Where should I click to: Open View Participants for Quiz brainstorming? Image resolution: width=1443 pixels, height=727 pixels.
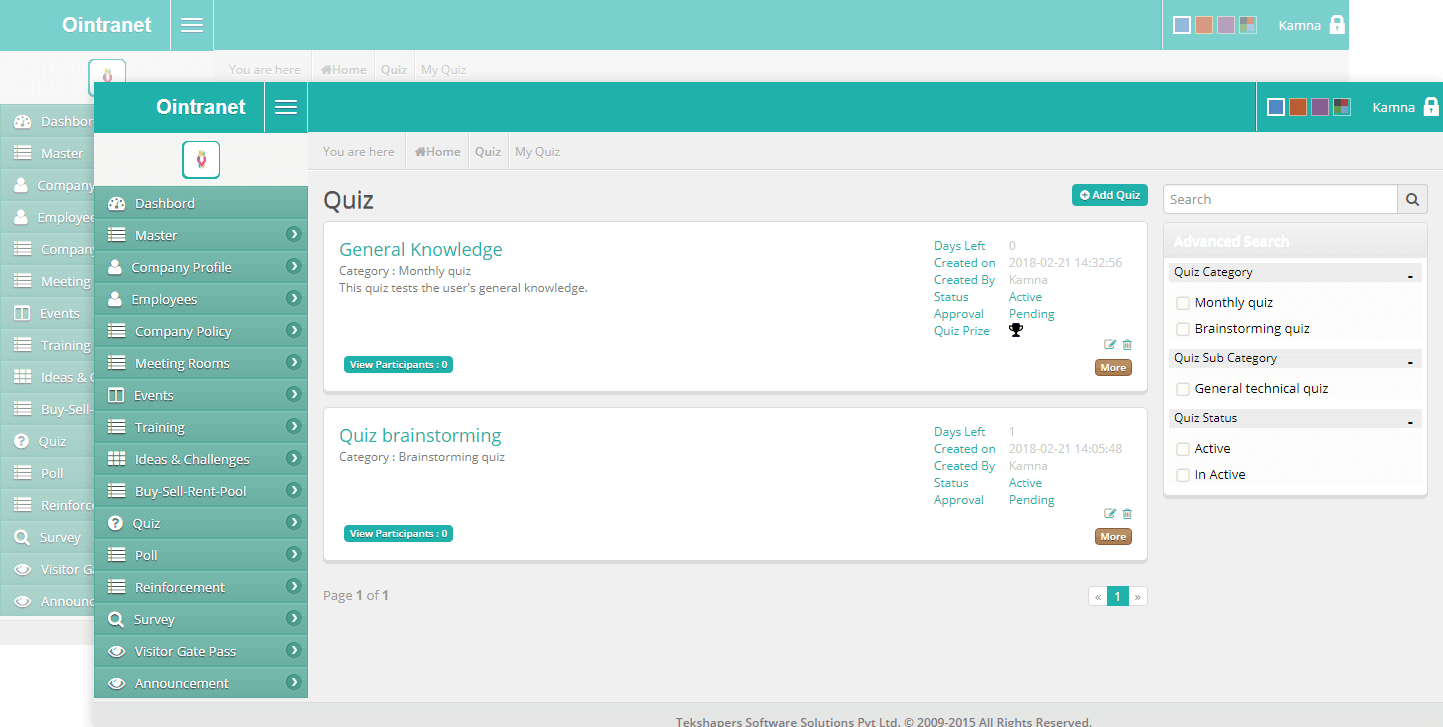tap(398, 534)
